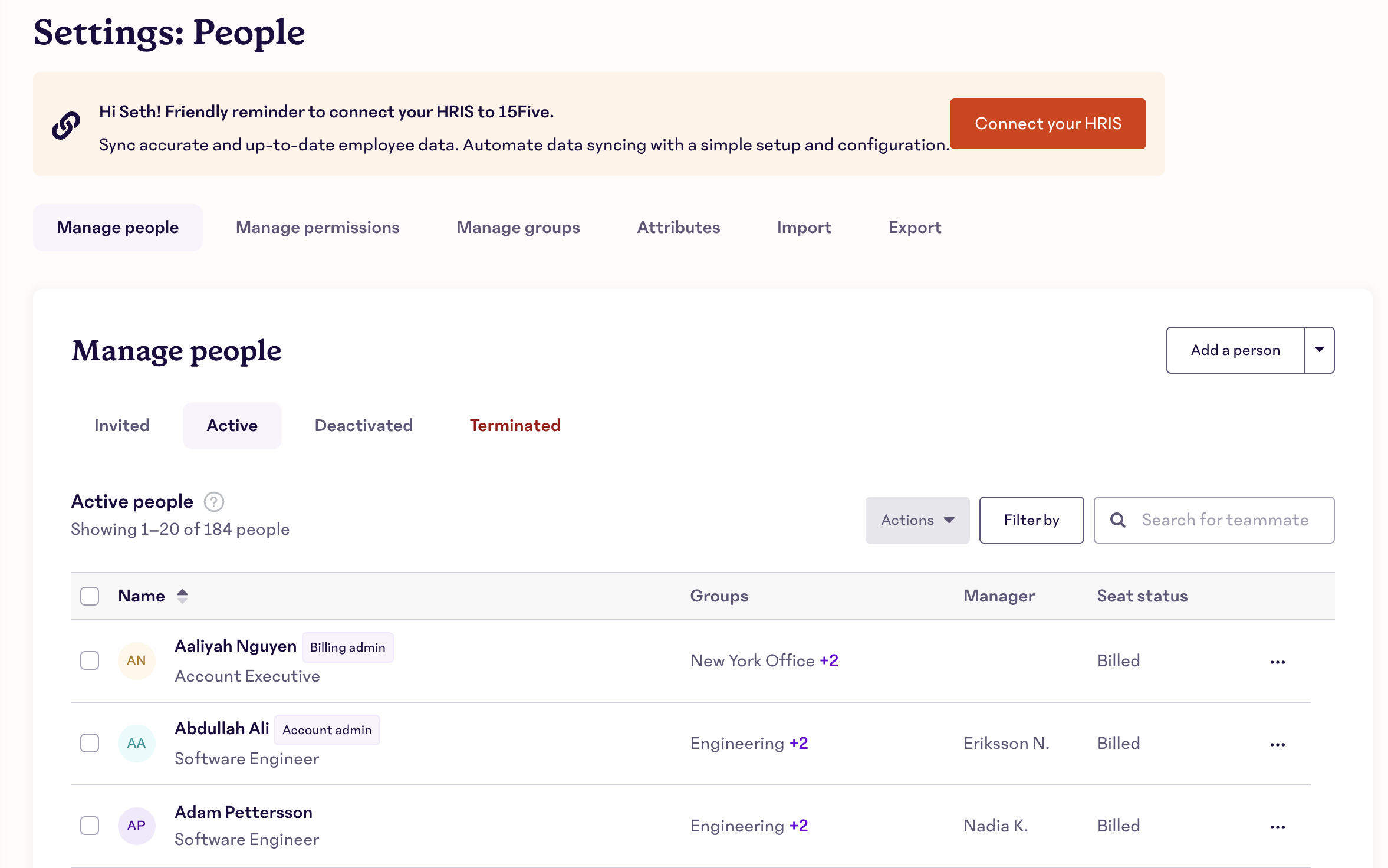
Task: Click the AP avatar for Adam Pettersson
Action: coord(136,826)
